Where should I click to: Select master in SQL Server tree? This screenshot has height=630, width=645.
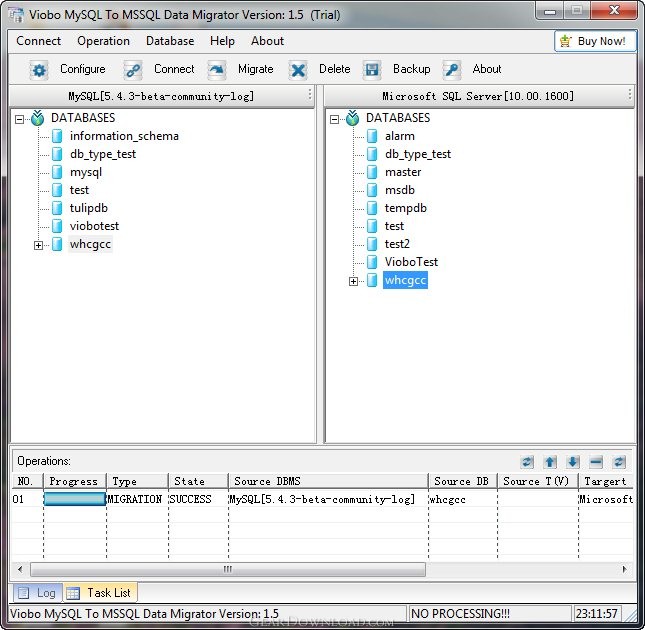point(403,172)
